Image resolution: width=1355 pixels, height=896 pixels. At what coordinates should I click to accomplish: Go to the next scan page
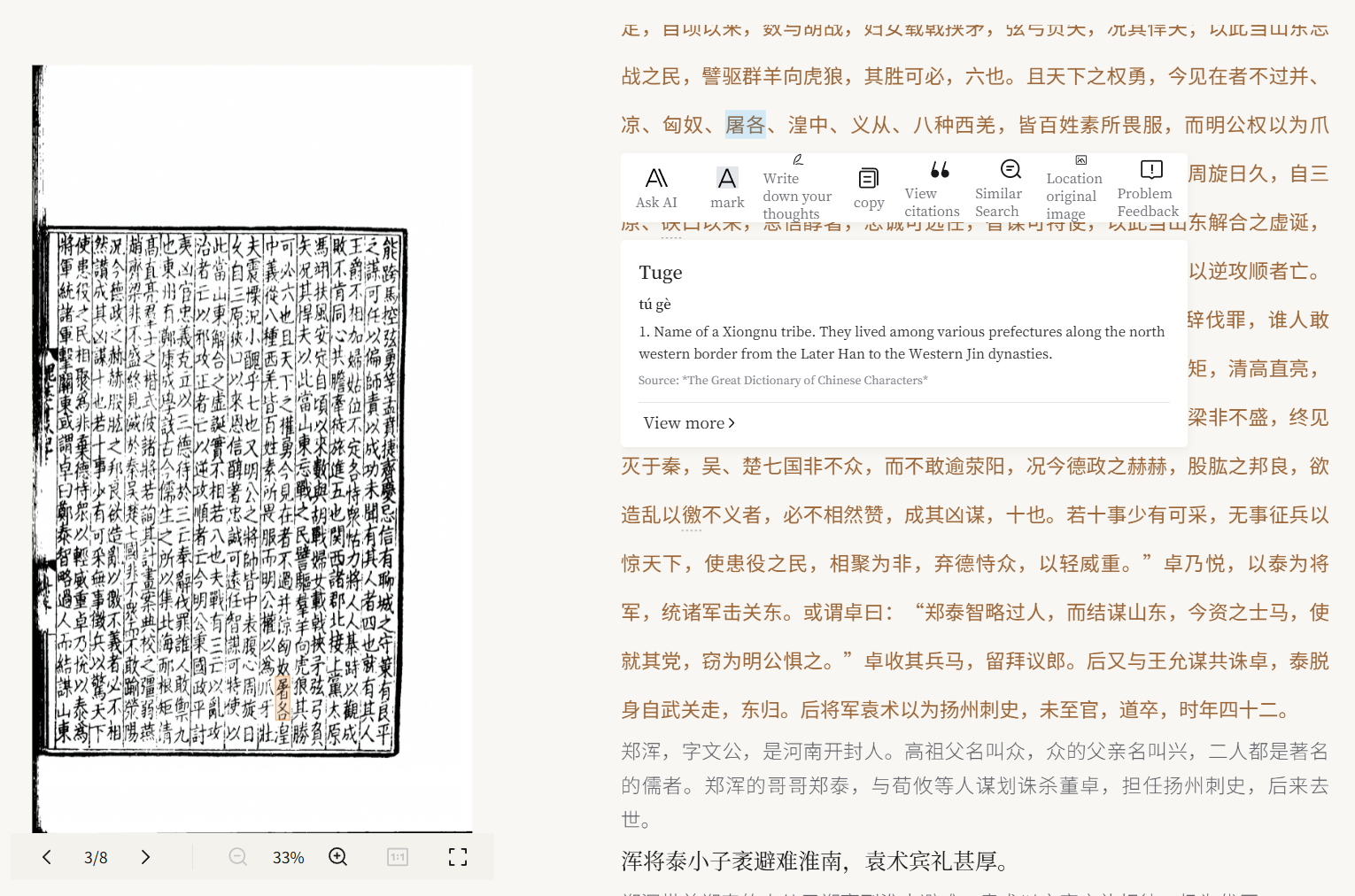click(x=146, y=857)
